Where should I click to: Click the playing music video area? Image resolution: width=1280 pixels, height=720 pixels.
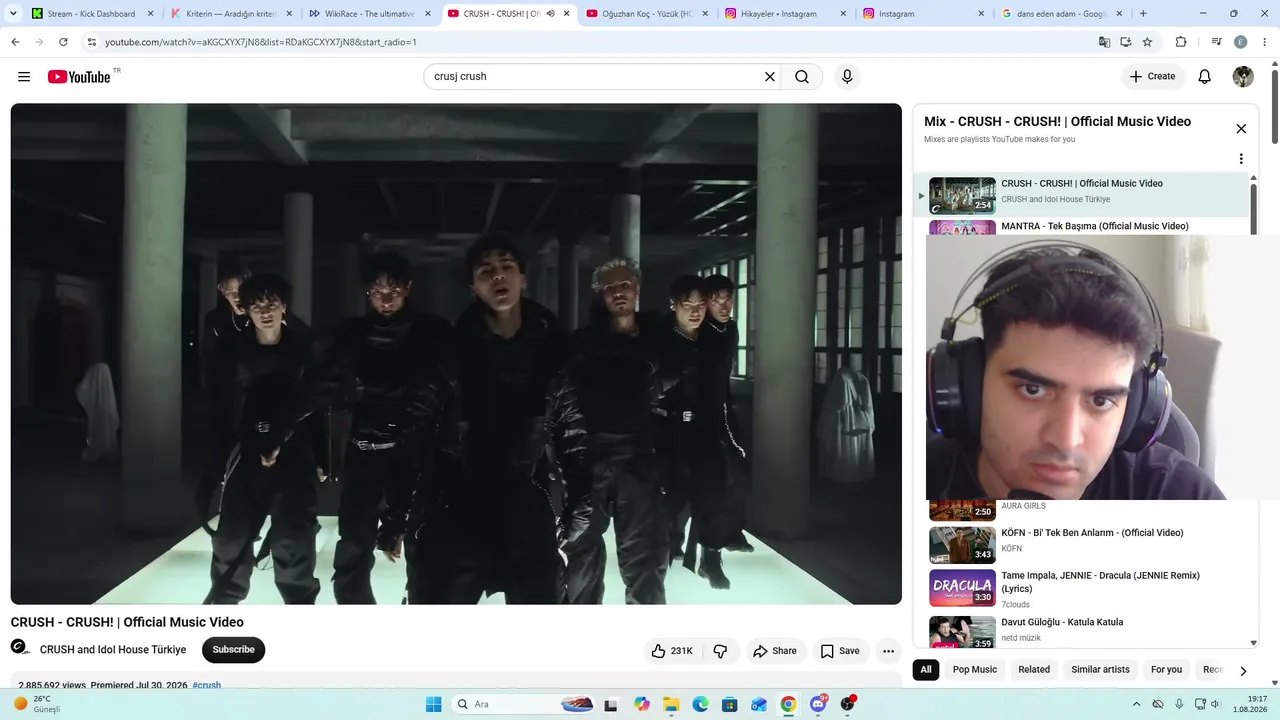pyautogui.click(x=456, y=354)
